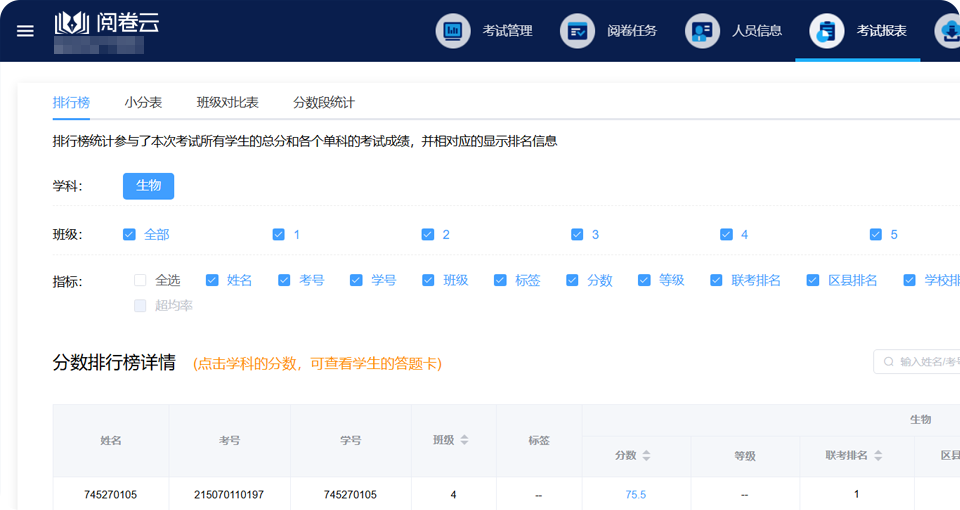Toggle the 全部 class checkbox
This screenshot has width=960, height=510.
(129, 234)
